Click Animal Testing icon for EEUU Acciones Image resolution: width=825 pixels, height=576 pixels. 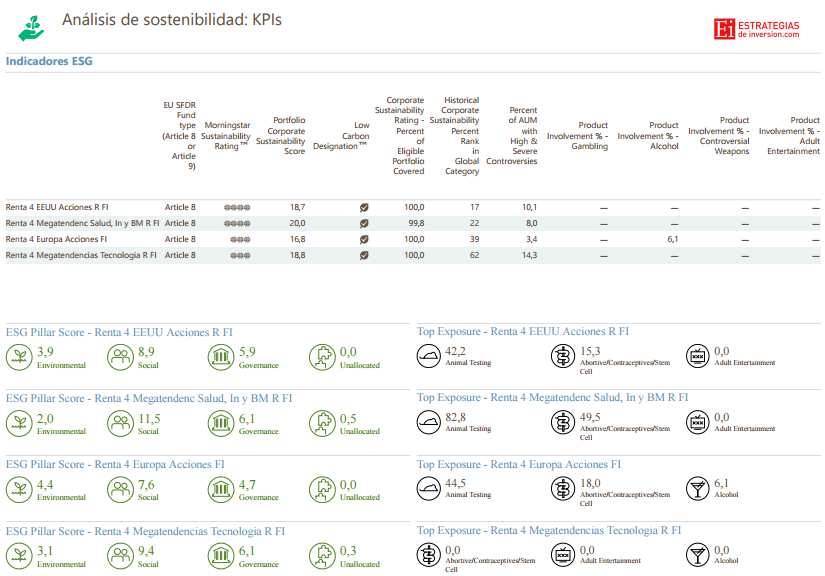(429, 356)
